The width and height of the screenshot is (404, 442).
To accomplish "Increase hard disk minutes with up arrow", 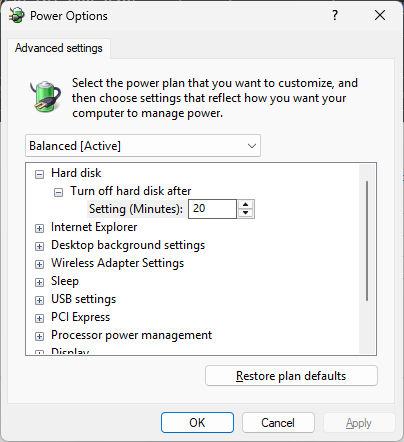I will [x=246, y=205].
